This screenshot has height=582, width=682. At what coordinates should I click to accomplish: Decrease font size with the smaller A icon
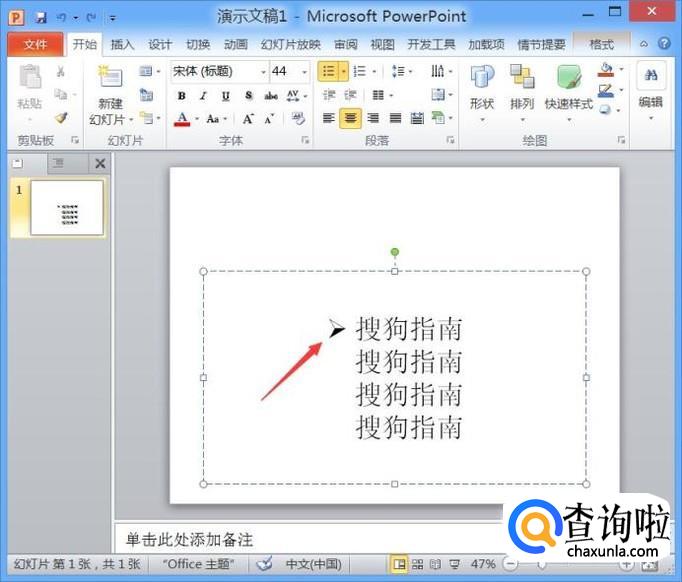(269, 118)
